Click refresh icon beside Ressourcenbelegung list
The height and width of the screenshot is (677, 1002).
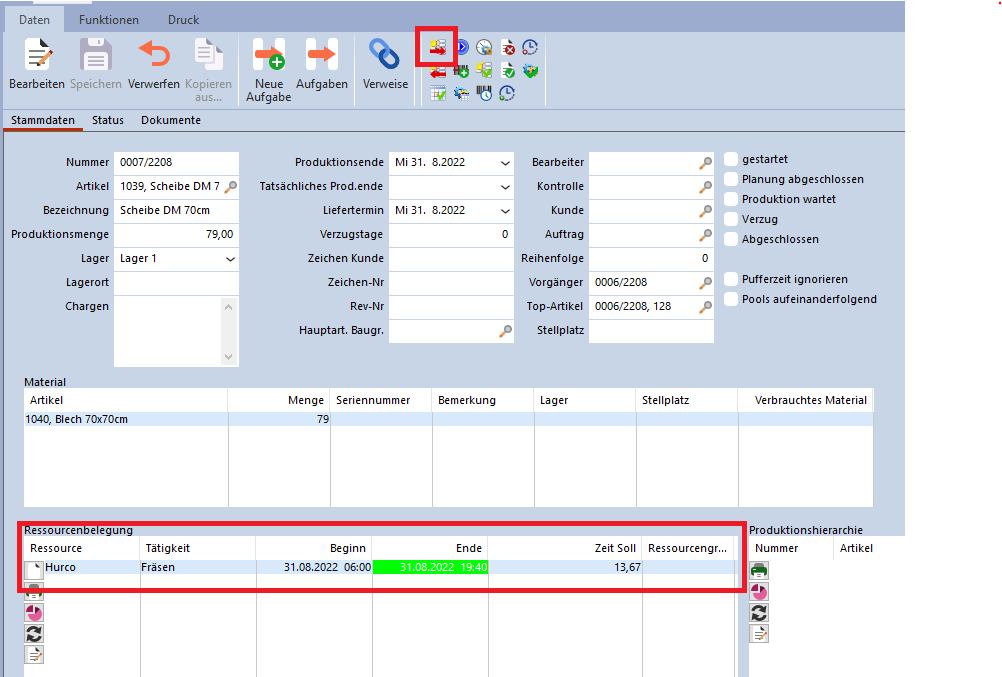coord(34,633)
